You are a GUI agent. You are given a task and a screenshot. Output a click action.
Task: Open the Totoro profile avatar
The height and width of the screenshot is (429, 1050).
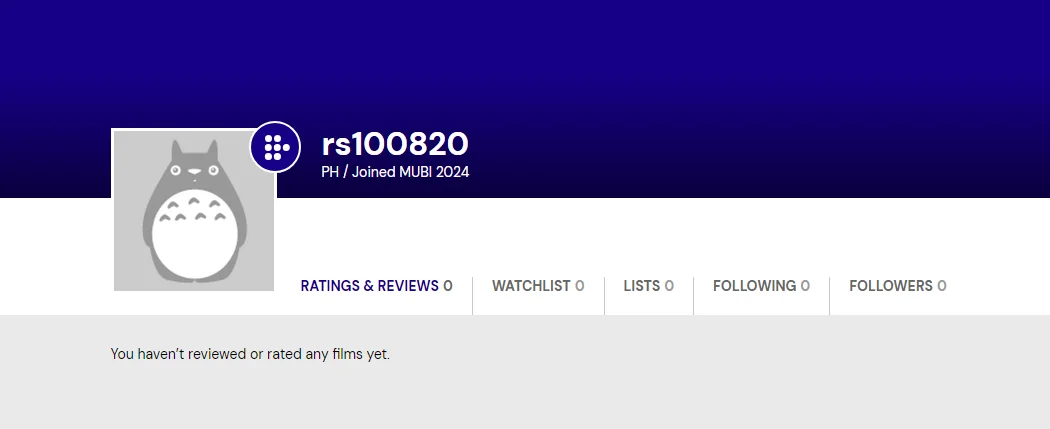tap(194, 210)
